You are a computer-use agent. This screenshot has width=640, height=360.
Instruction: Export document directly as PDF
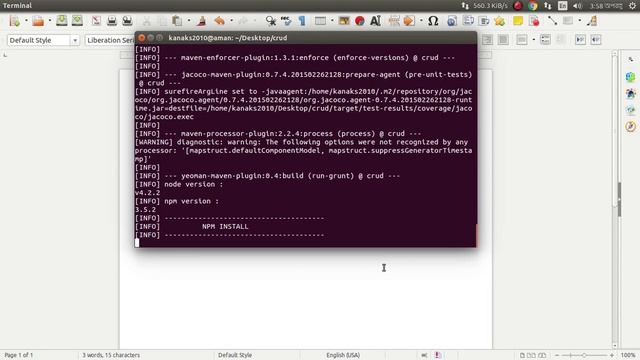click(x=96, y=20)
